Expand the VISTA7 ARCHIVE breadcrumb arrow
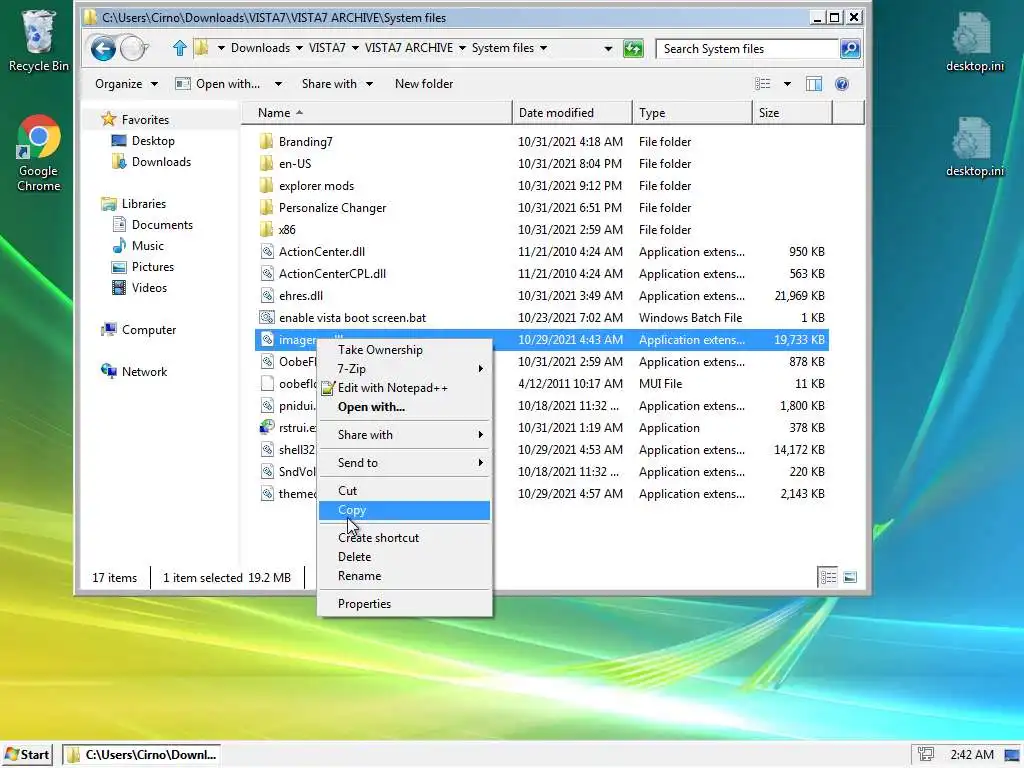 462,48
